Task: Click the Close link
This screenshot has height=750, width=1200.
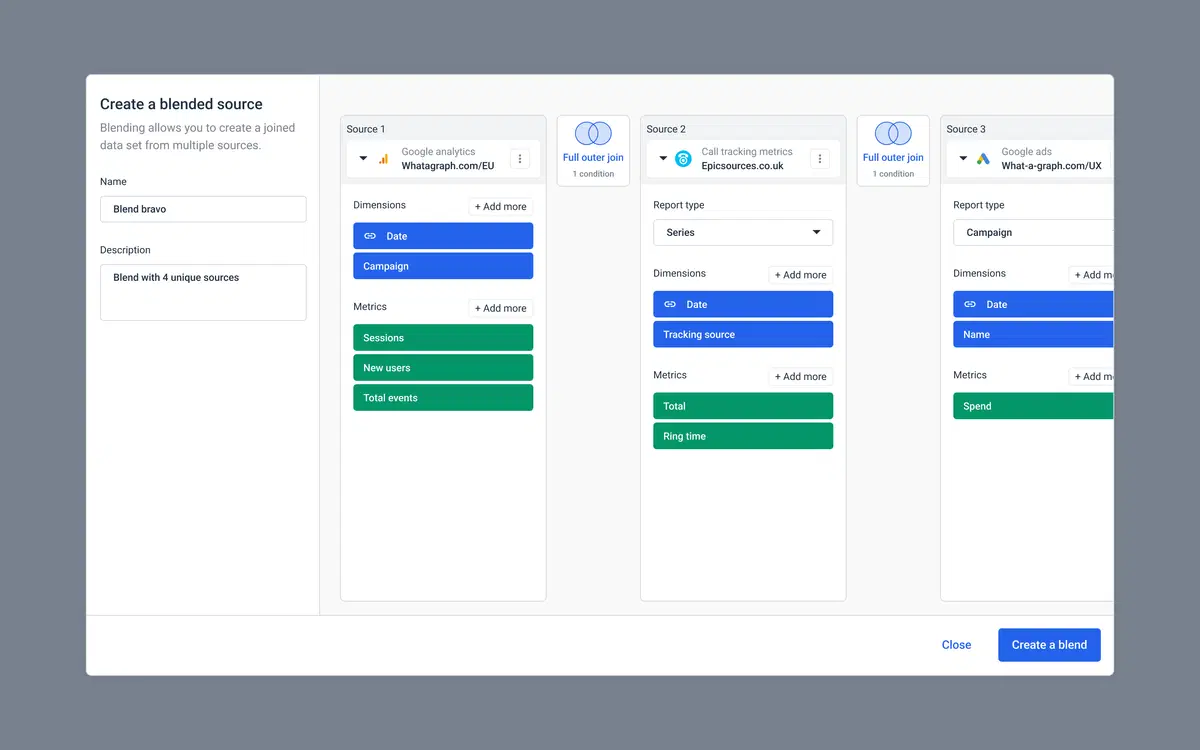Action: pos(956,645)
